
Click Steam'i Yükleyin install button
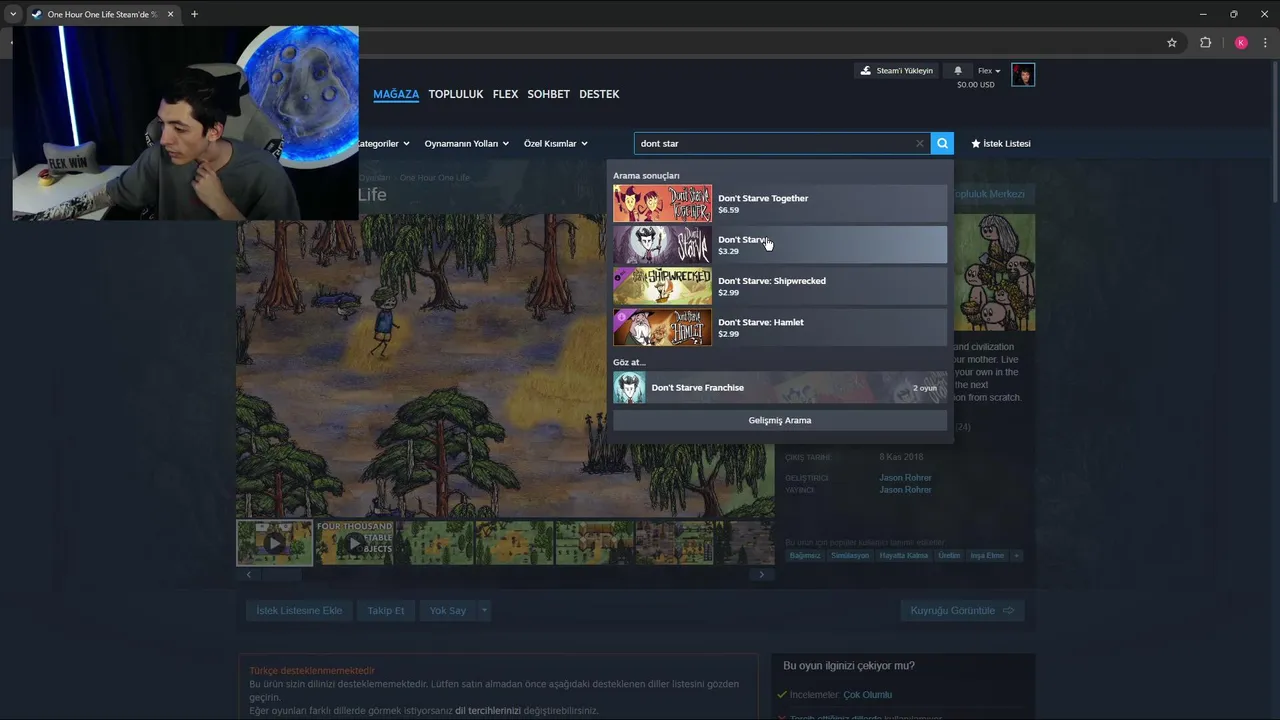pyautogui.click(x=897, y=71)
